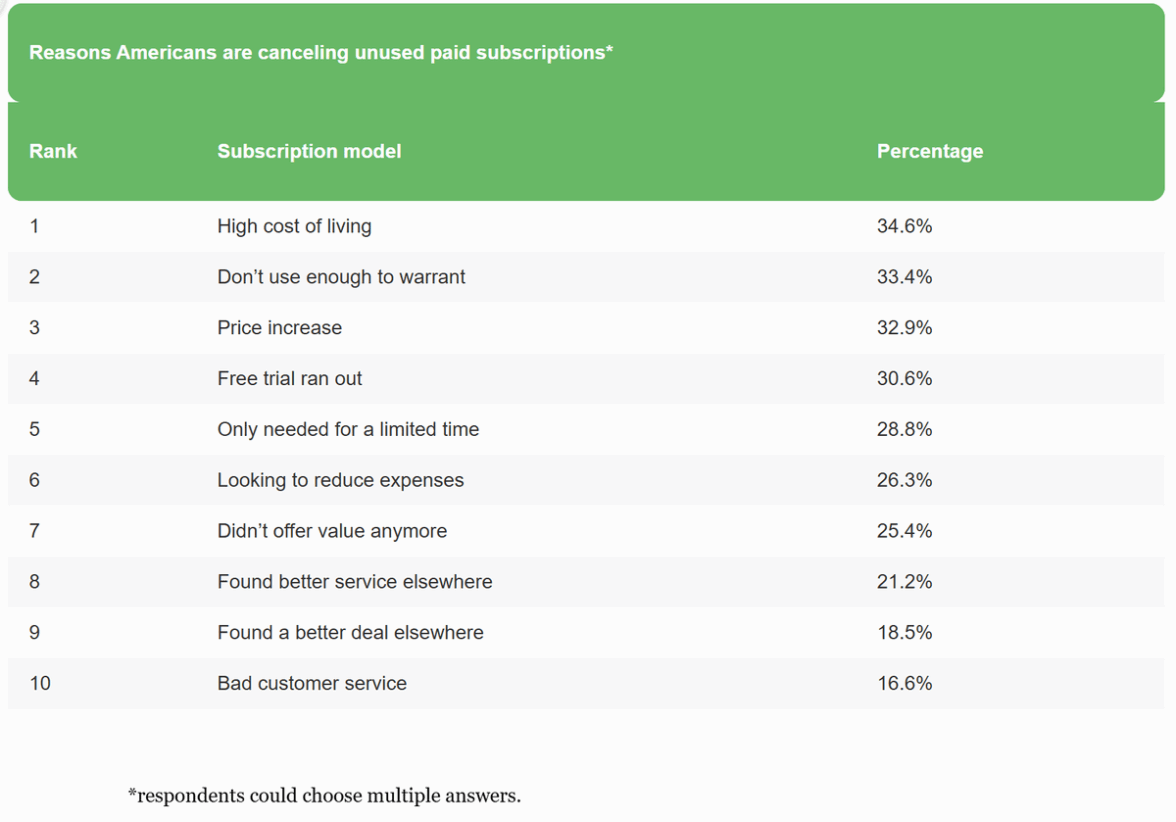Image resolution: width=1176 pixels, height=822 pixels.
Task: Click the Free trial ran out entry
Action: [x=289, y=379]
